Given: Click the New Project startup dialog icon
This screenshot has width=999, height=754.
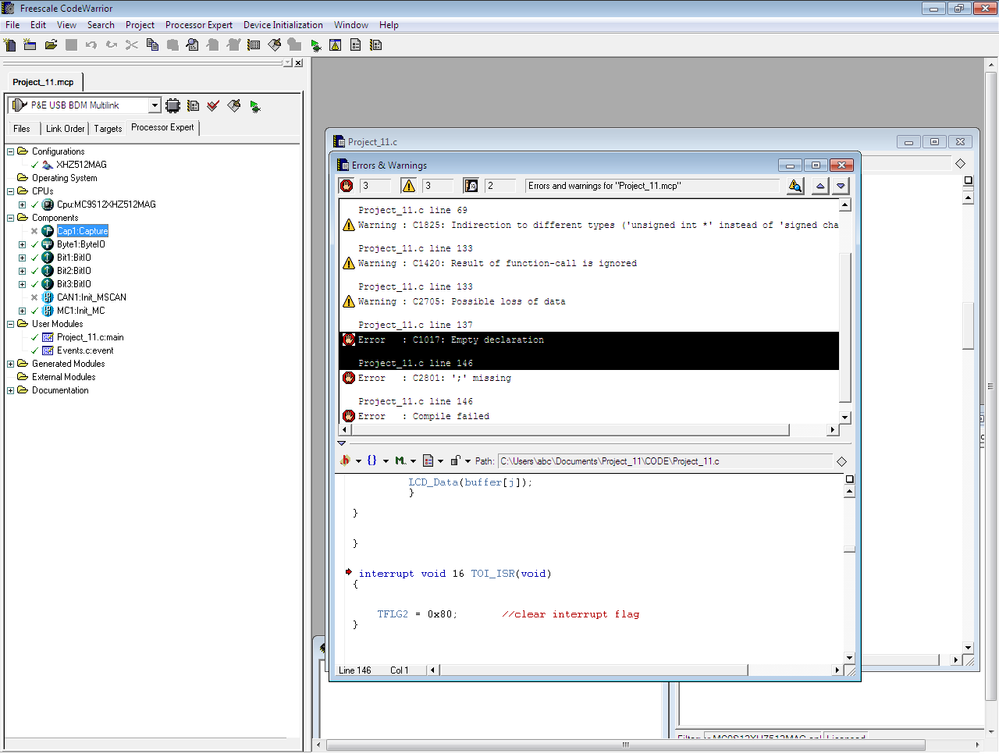Looking at the screenshot, I should coord(30,45).
